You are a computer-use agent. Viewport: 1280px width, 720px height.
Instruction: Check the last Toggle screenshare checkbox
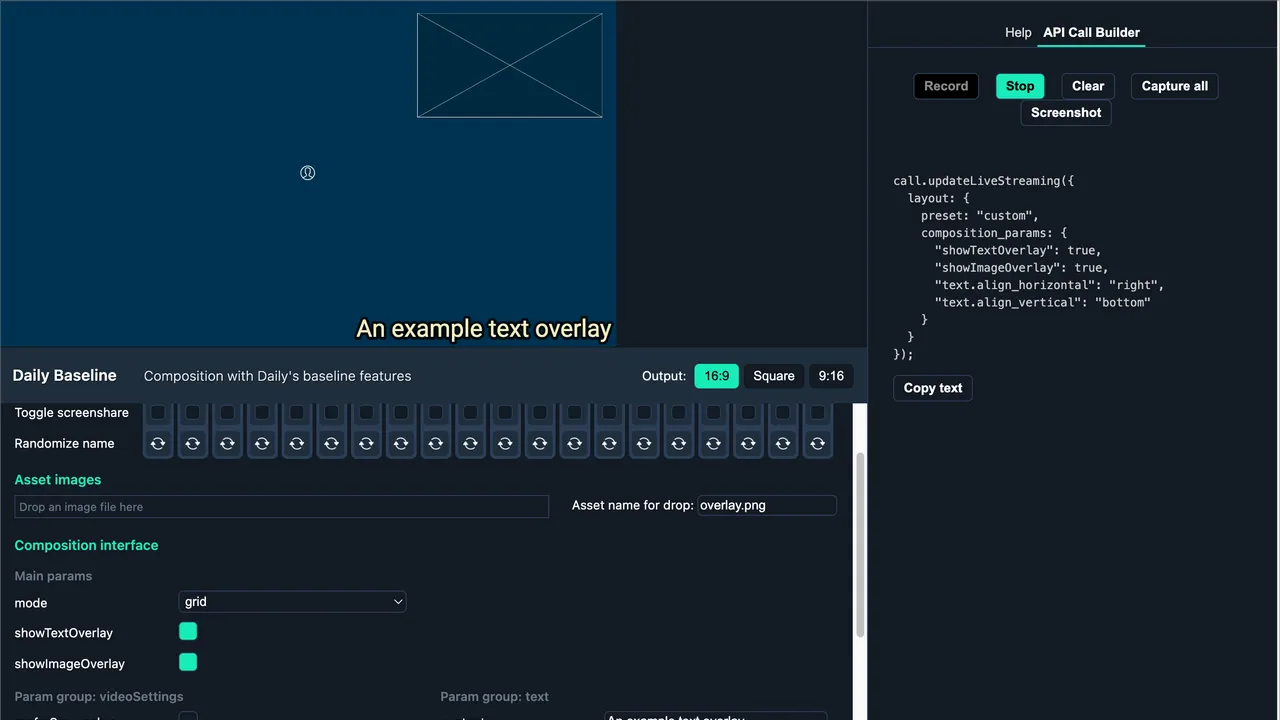coord(817,412)
